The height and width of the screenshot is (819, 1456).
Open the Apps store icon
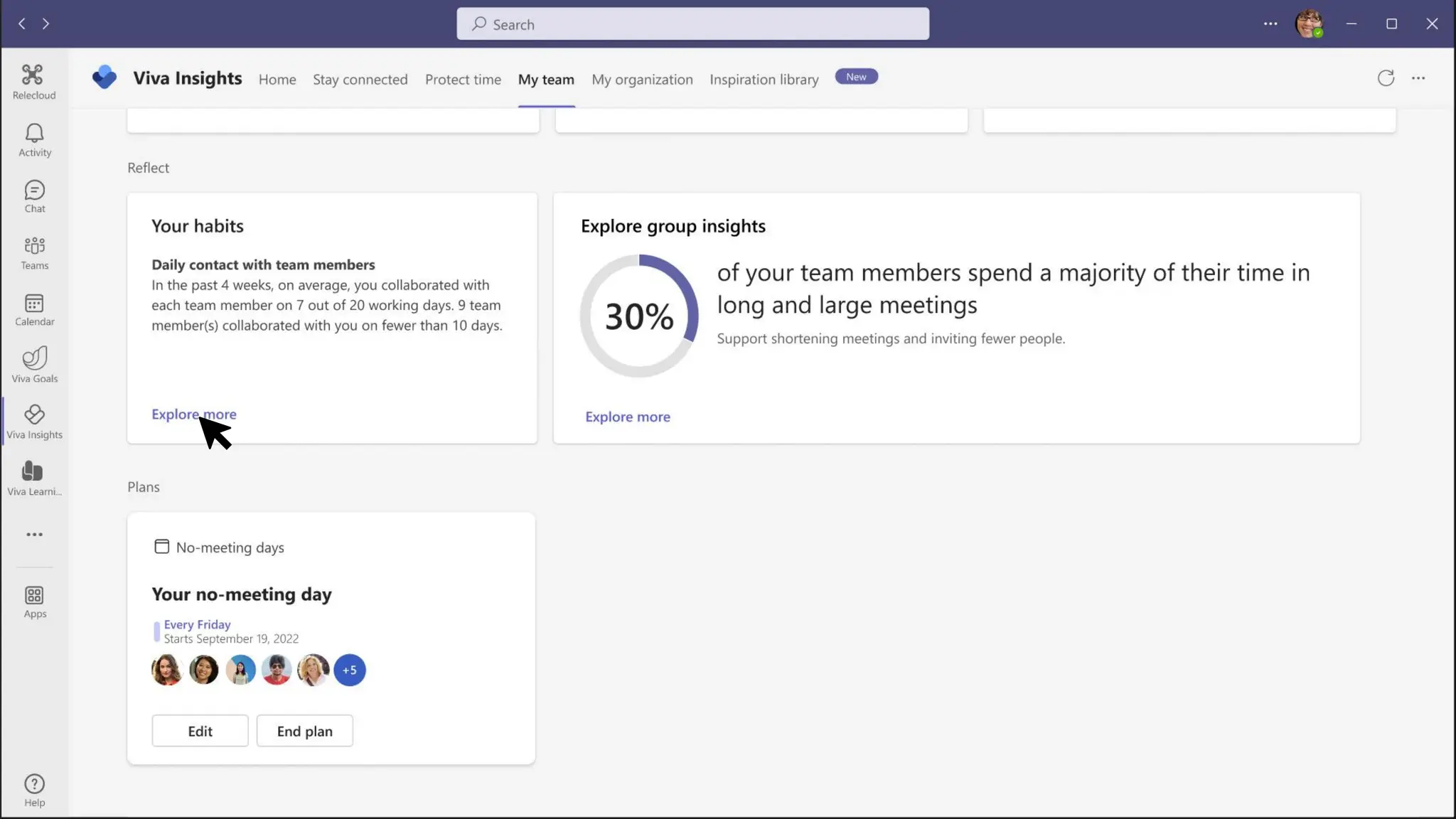34,601
